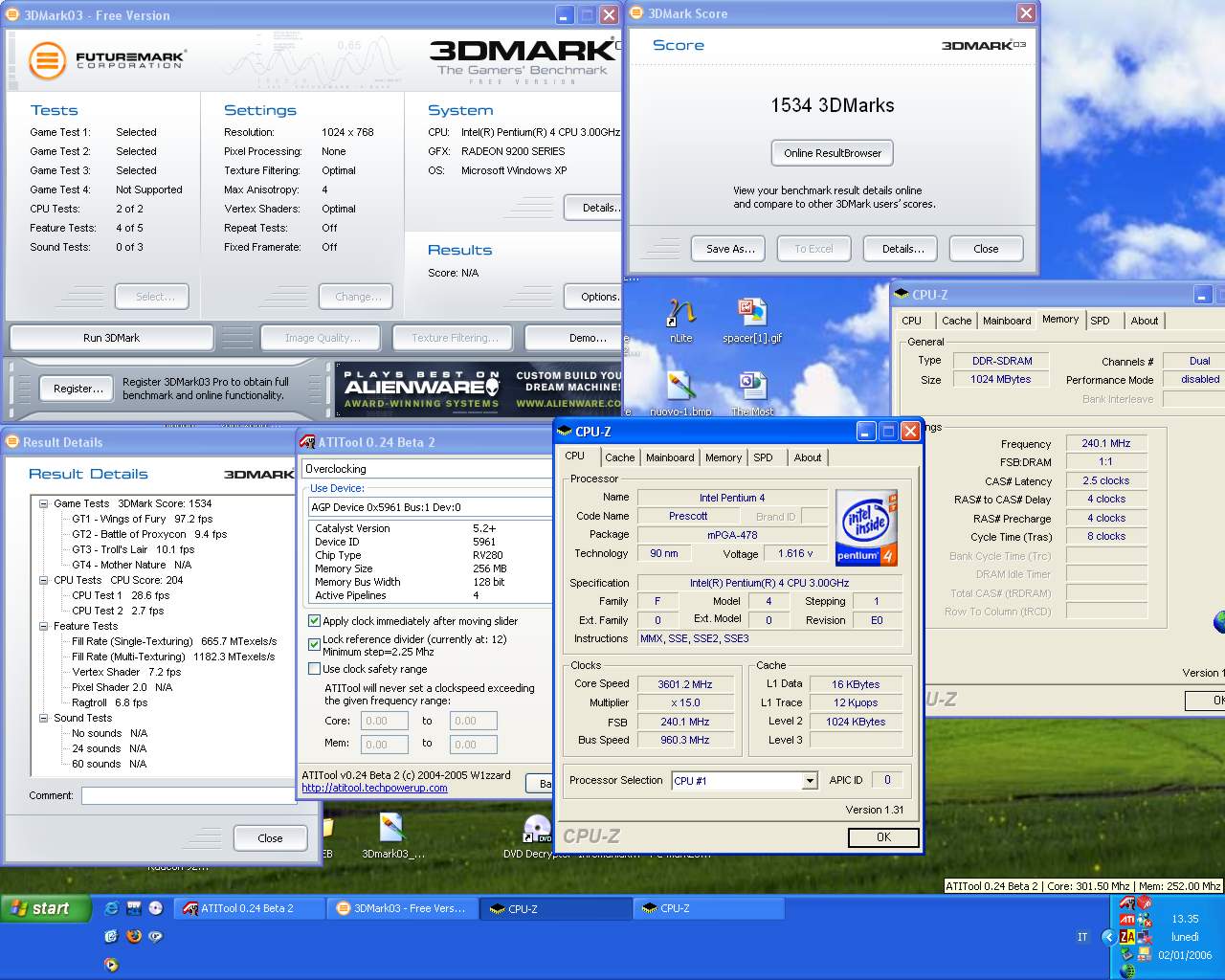Open nuovo-1.bmp desktop file
This screenshot has height=980, width=1225.
[680, 392]
